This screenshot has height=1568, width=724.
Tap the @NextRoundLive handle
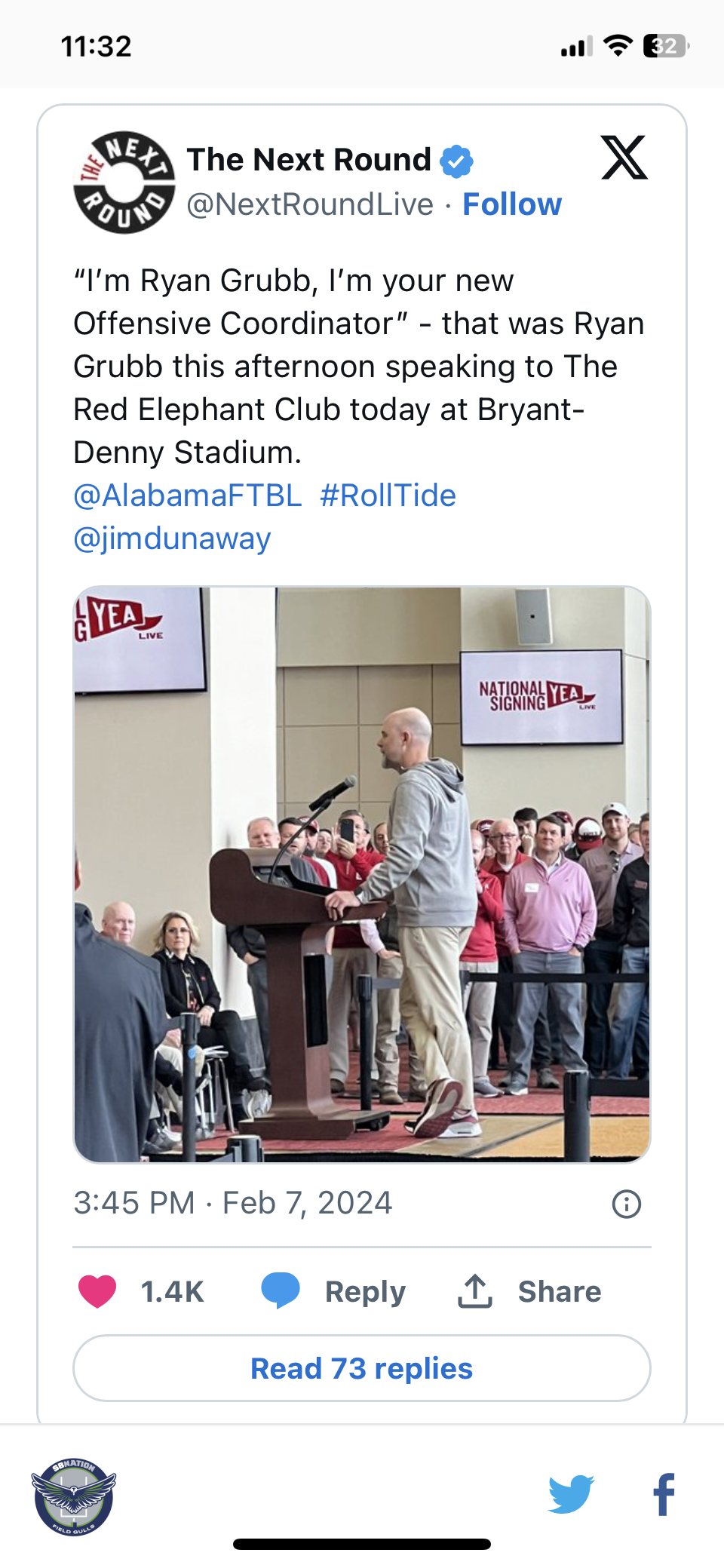(310, 204)
